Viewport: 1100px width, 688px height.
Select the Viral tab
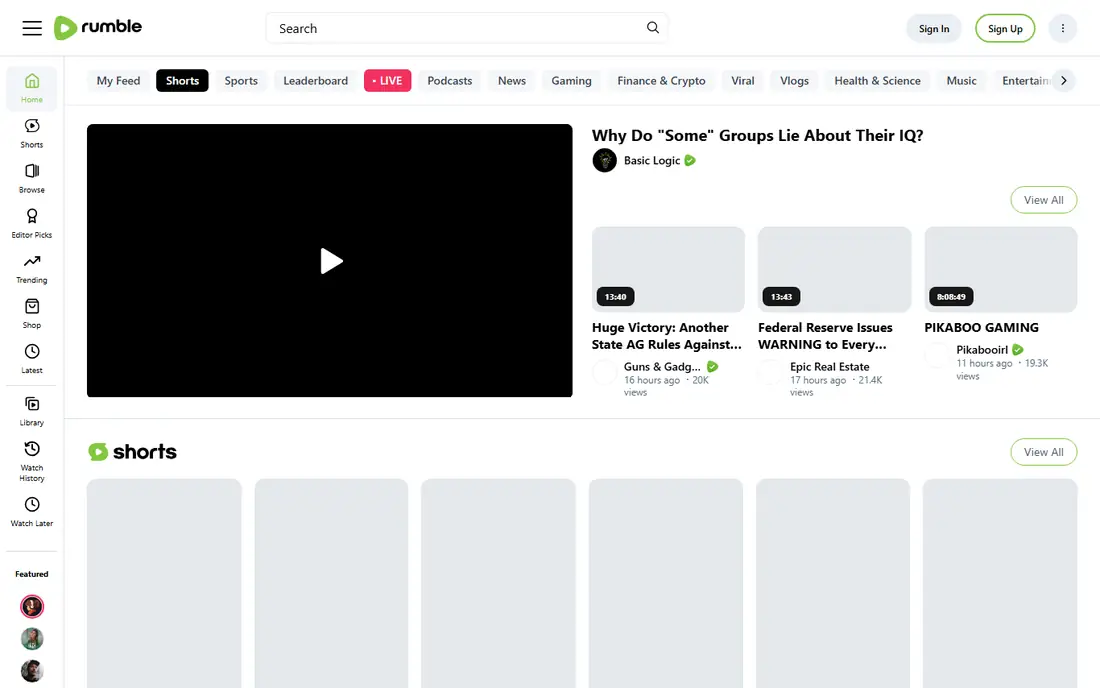pyautogui.click(x=742, y=81)
